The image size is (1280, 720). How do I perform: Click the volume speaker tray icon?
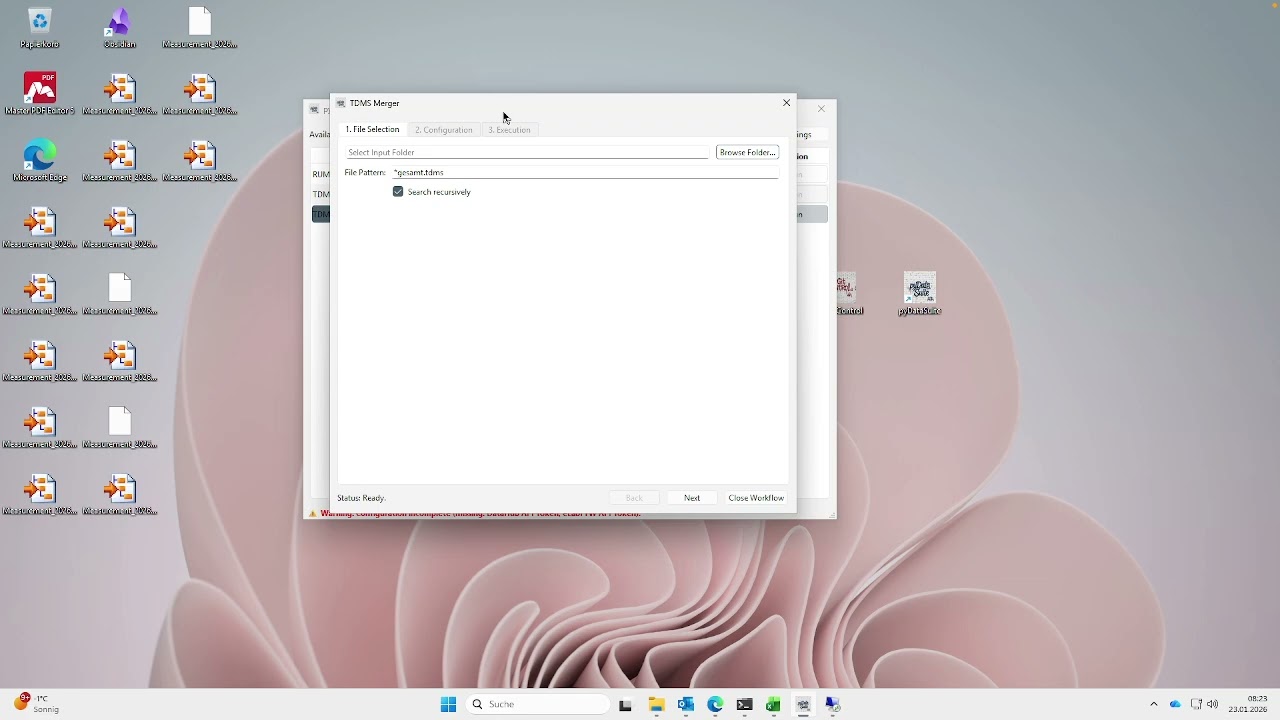pyautogui.click(x=1213, y=705)
